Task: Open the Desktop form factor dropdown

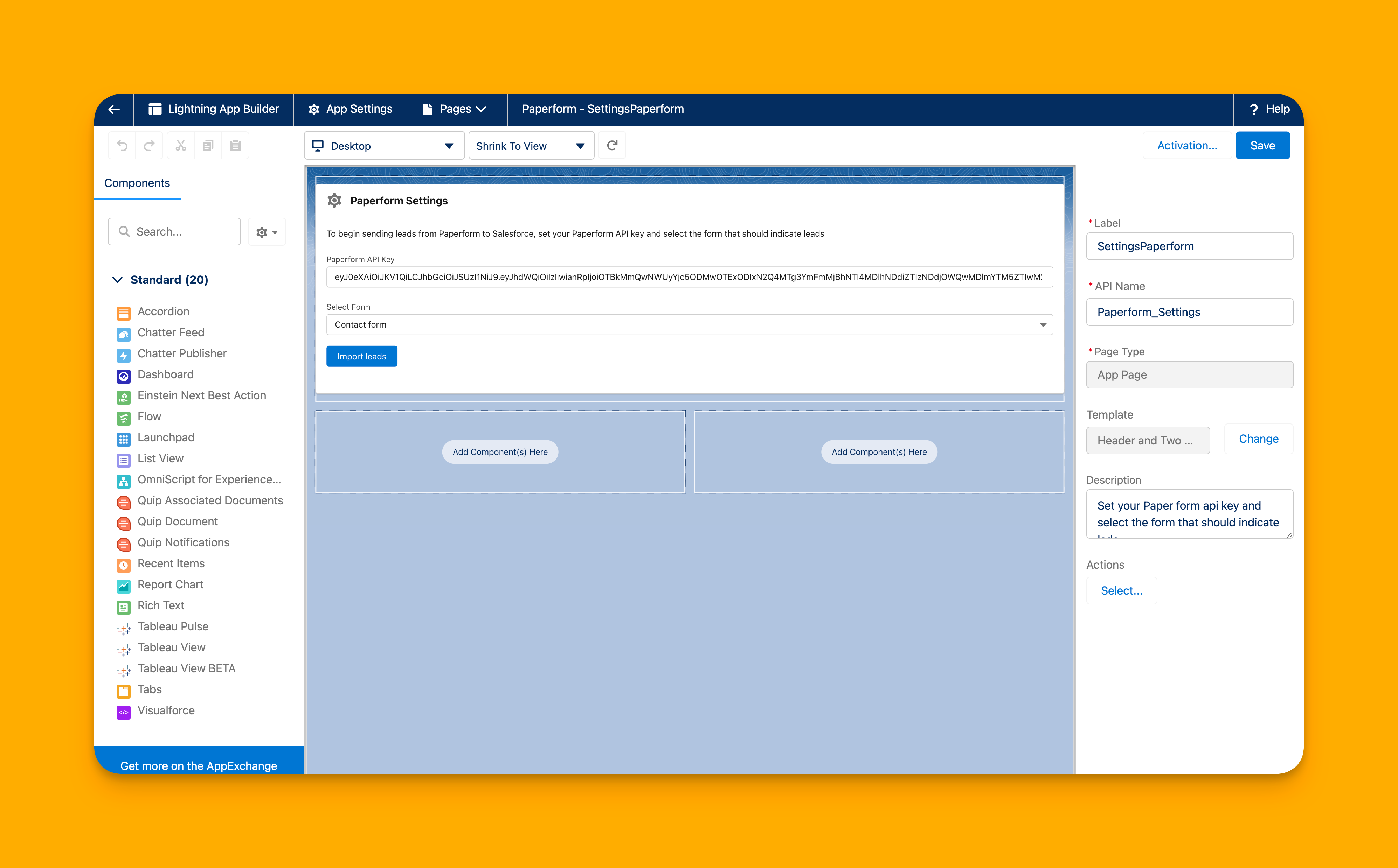Action: click(384, 146)
